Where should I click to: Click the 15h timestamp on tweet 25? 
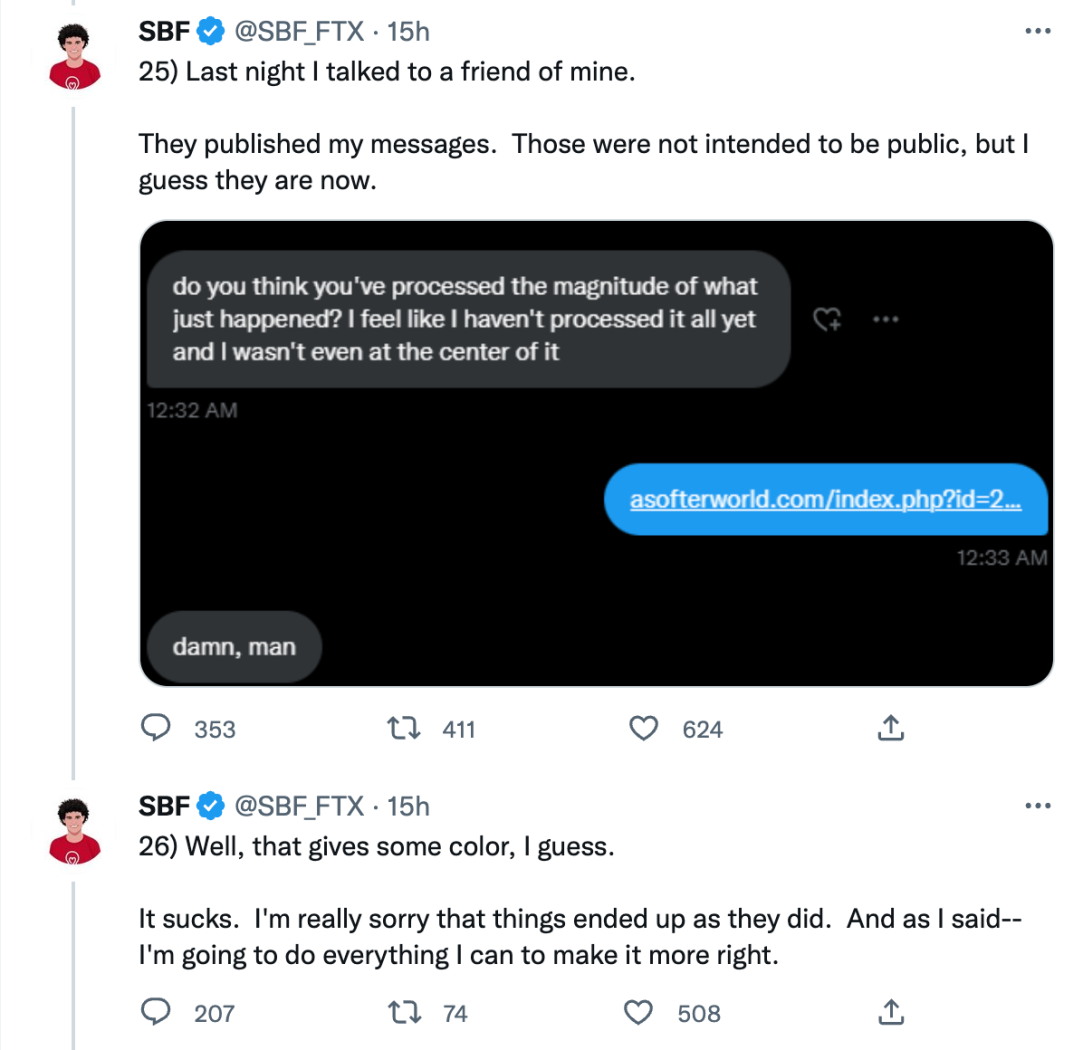tap(408, 31)
